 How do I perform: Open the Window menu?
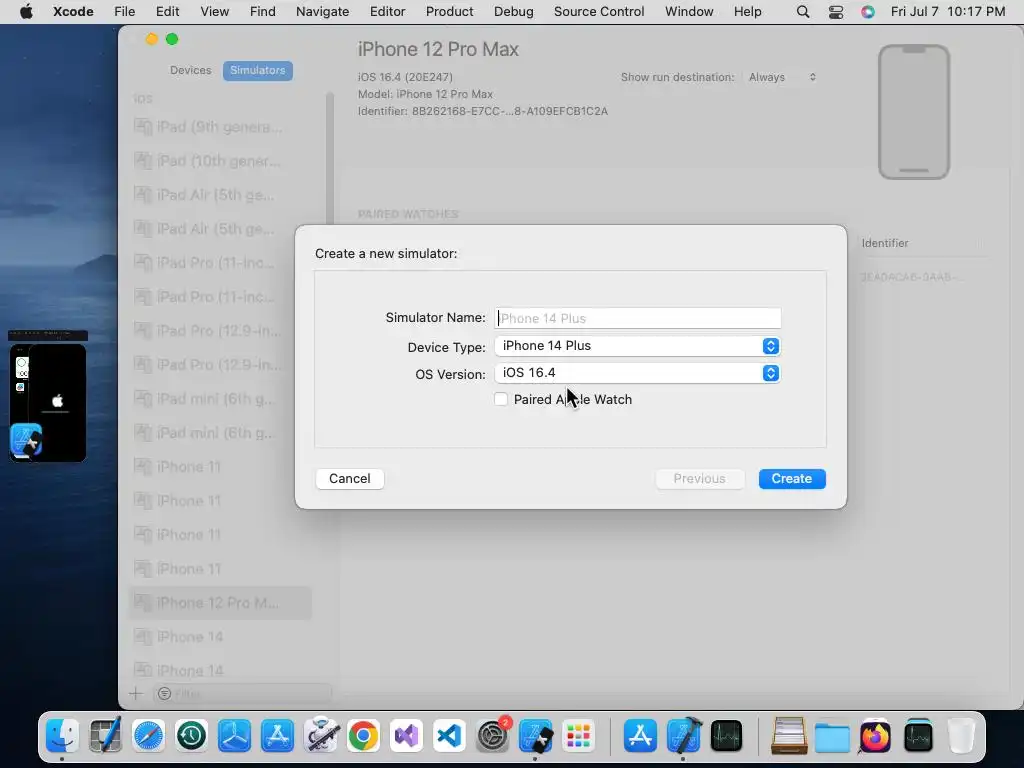coord(689,12)
